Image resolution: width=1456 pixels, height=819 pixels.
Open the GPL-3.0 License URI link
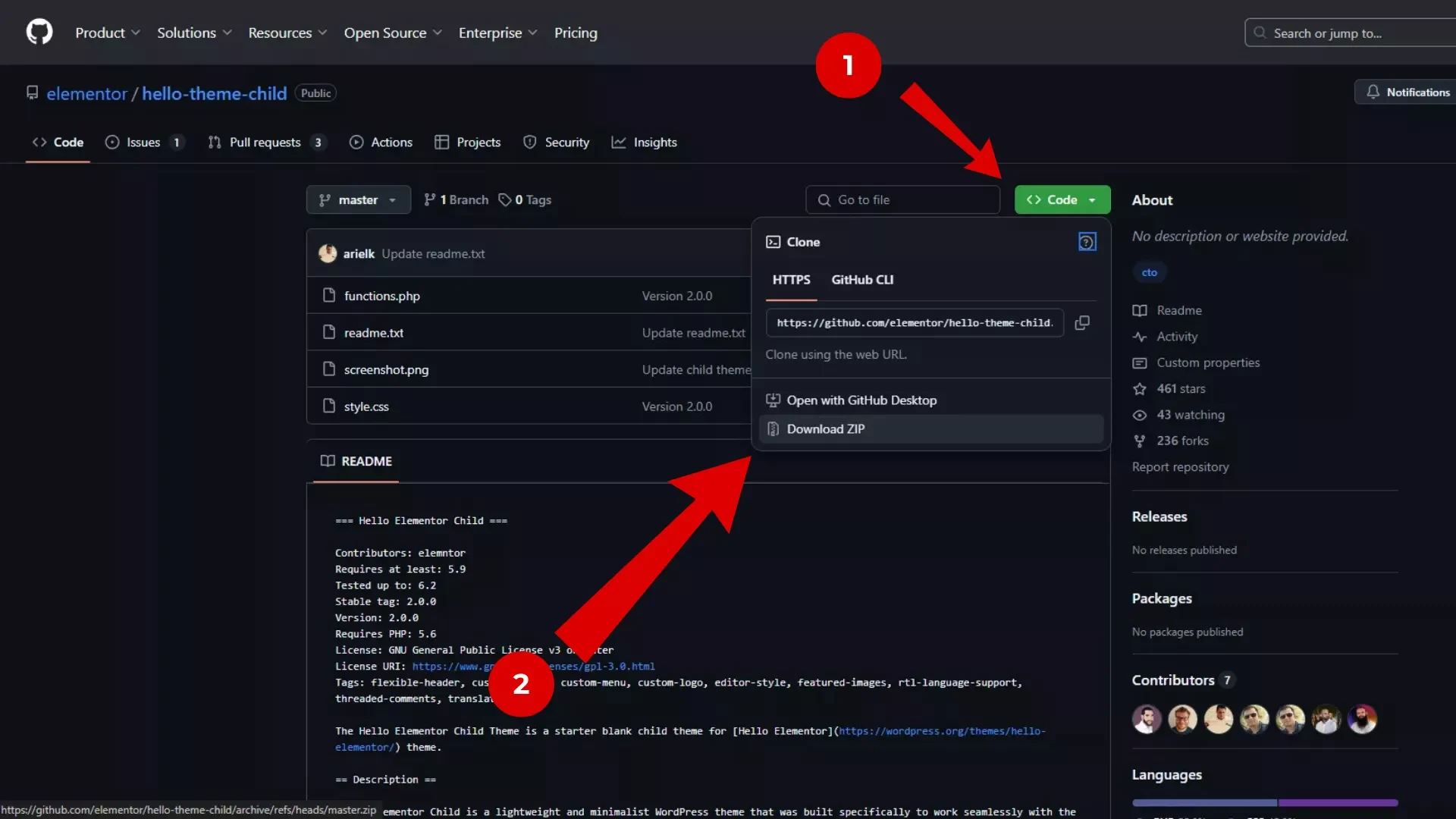click(x=534, y=667)
